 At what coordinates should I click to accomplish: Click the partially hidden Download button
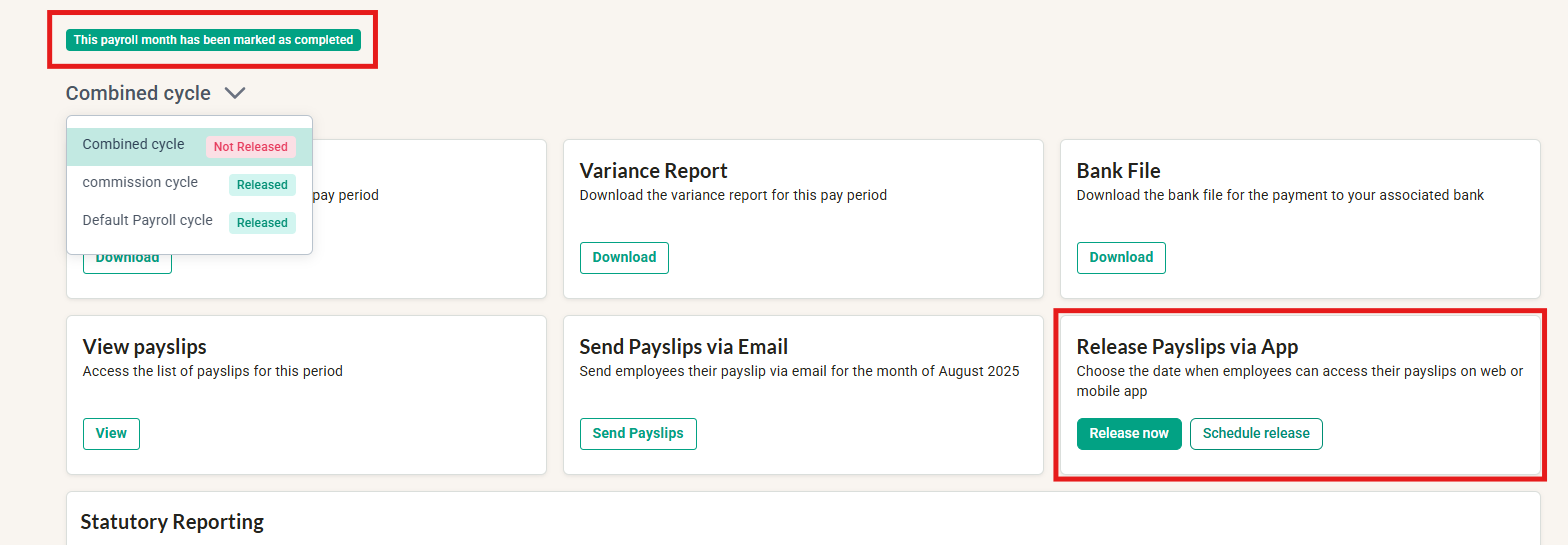(x=127, y=262)
